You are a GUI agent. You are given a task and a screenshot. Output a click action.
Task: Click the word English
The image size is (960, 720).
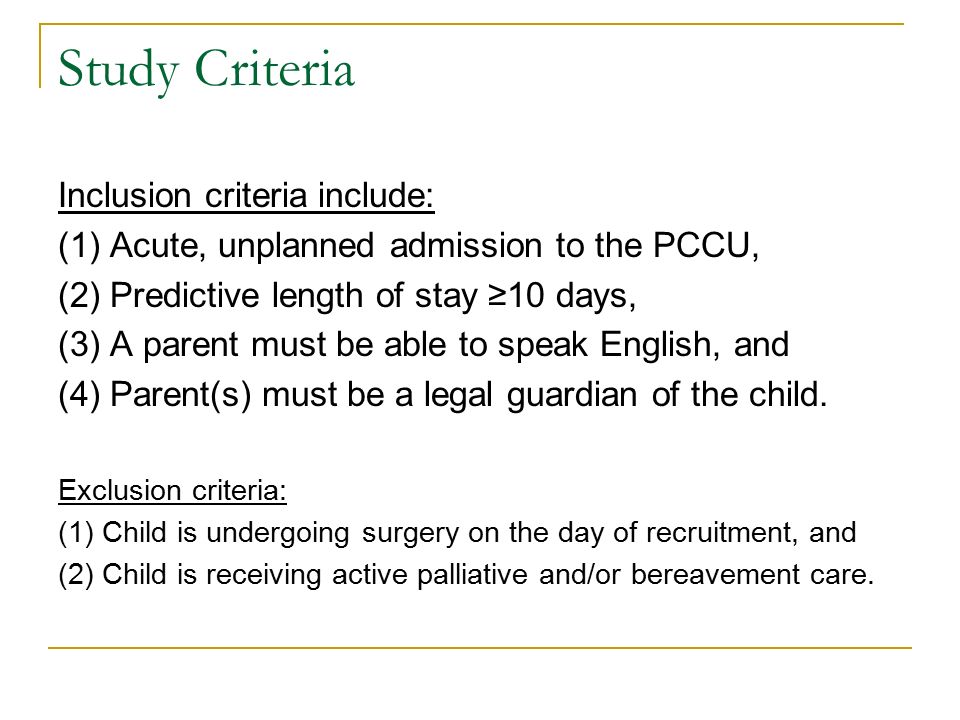(655, 345)
